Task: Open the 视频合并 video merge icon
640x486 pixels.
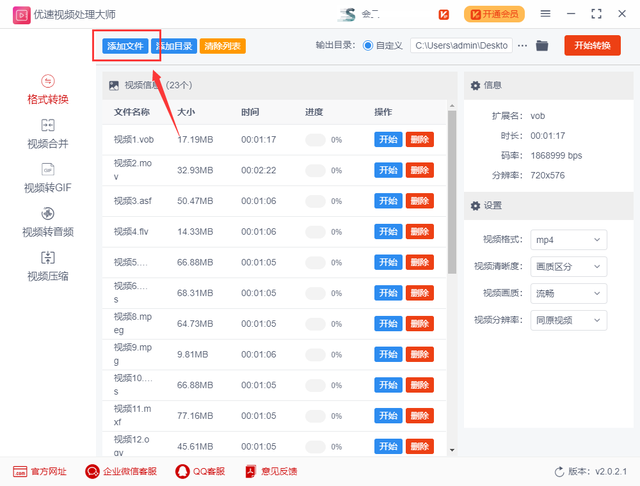Action: click(x=48, y=125)
